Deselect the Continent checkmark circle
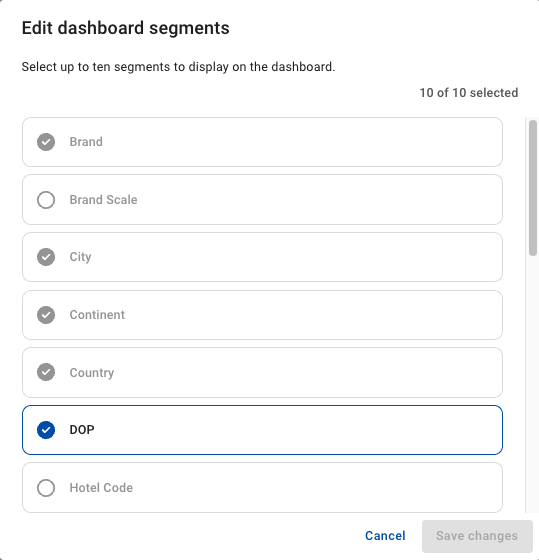 [46, 315]
